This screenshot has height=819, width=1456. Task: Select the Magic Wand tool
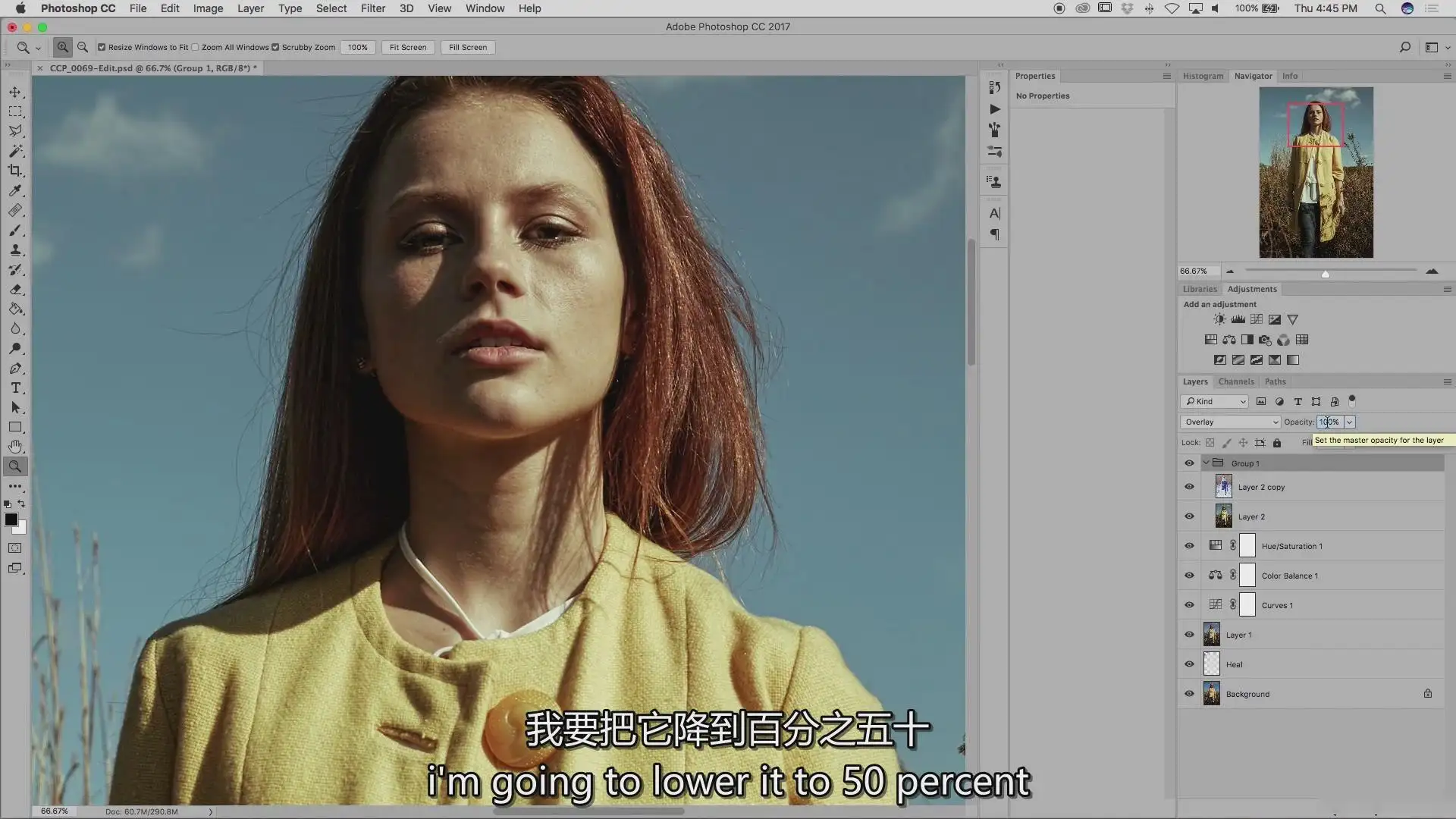click(15, 151)
